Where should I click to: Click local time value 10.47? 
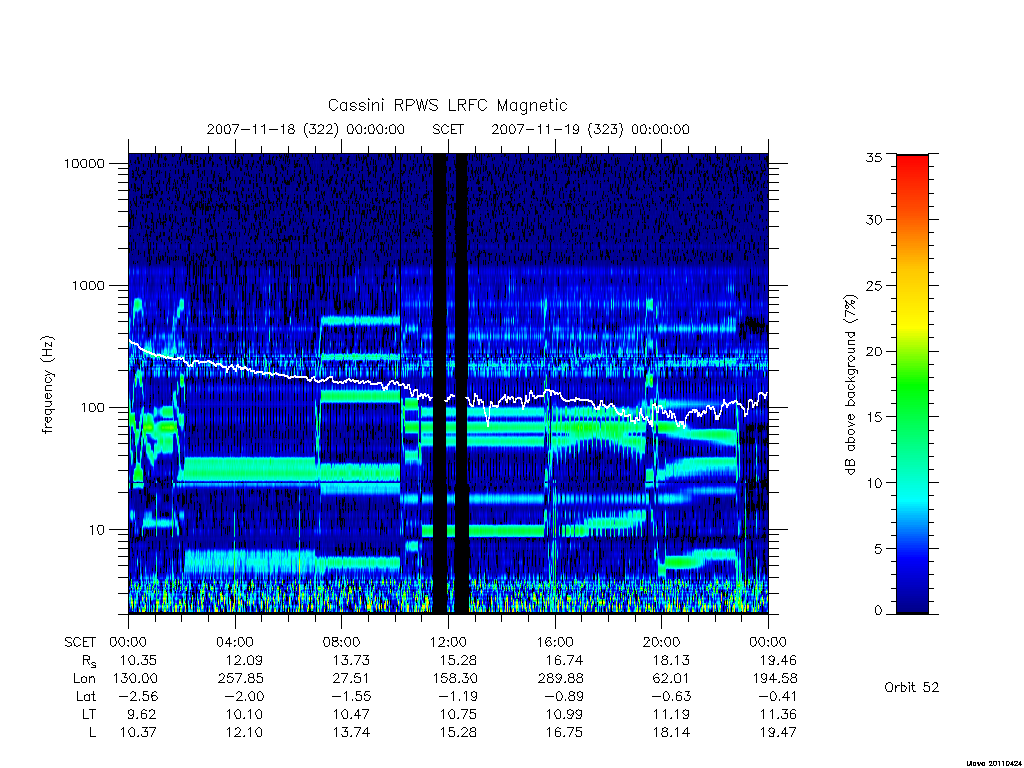click(x=351, y=714)
